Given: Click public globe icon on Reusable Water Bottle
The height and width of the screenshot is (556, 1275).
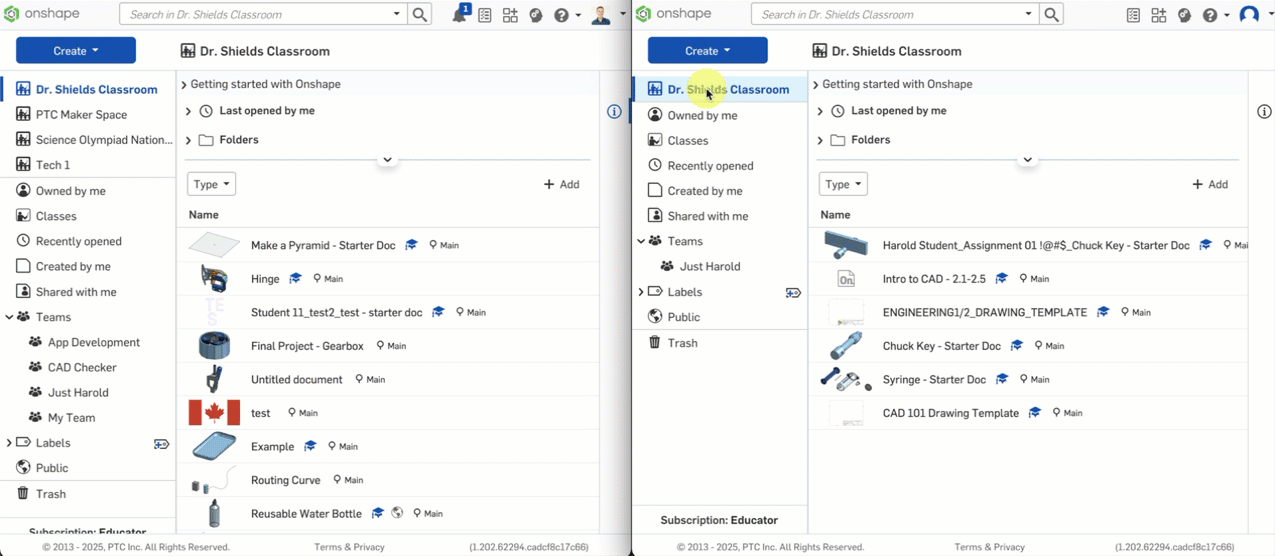Looking at the screenshot, I should point(397,513).
